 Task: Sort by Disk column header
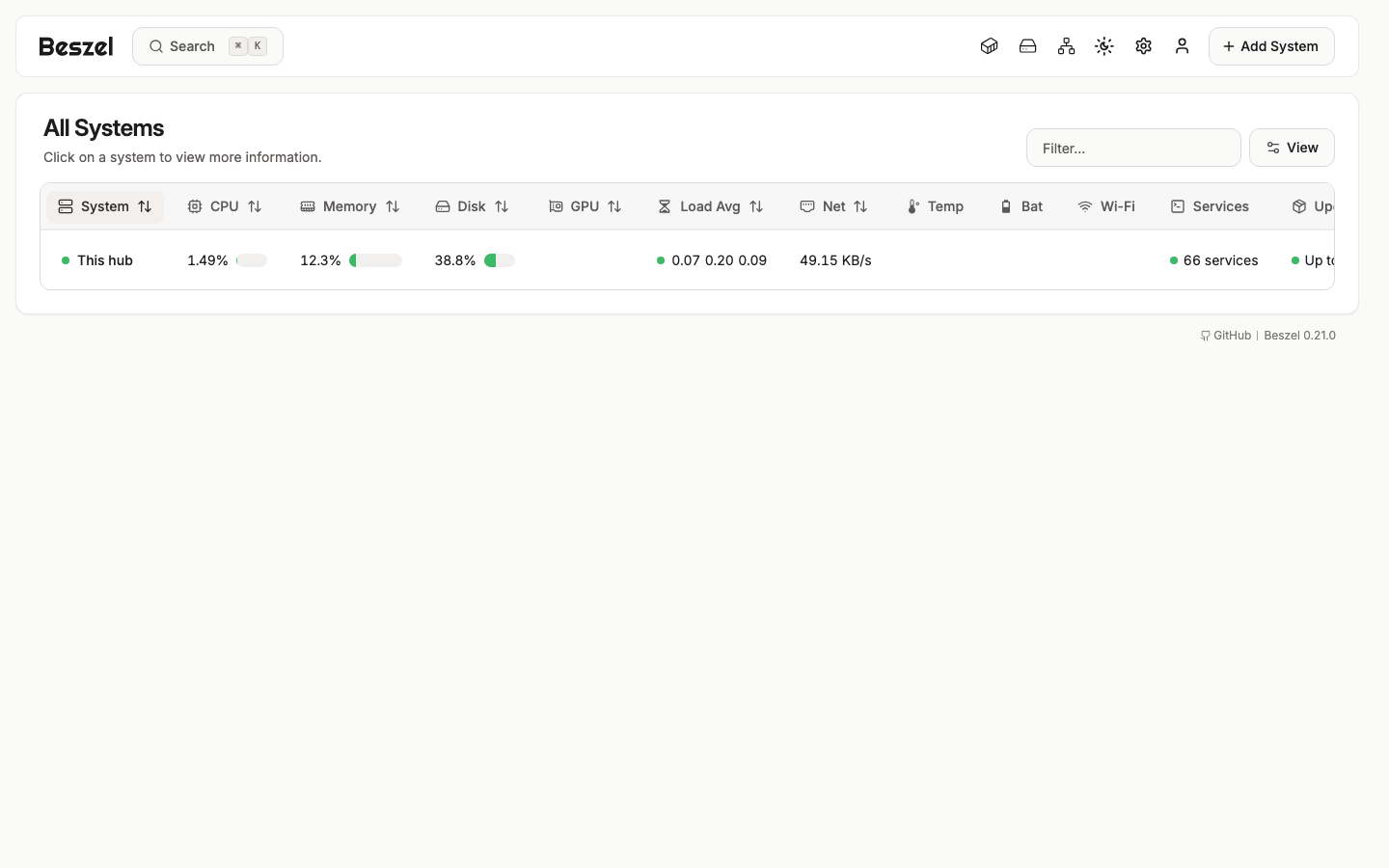[472, 206]
